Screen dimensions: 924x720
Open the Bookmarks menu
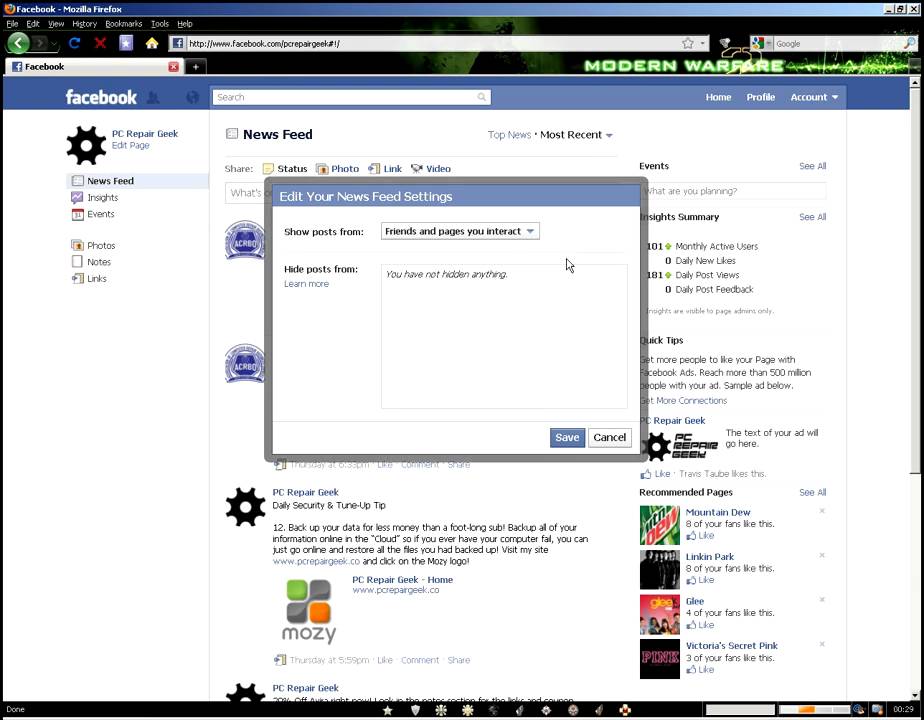pos(124,24)
